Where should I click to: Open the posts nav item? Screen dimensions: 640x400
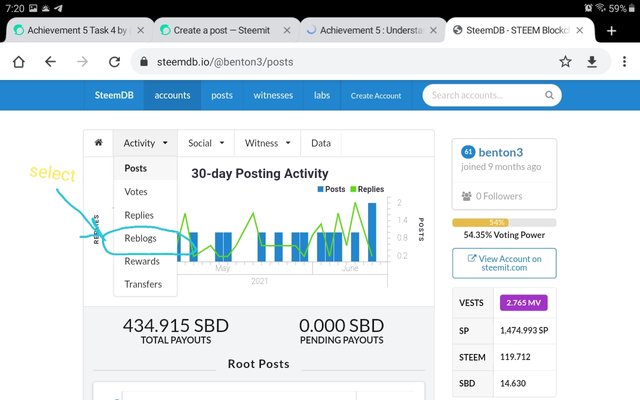coord(222,95)
